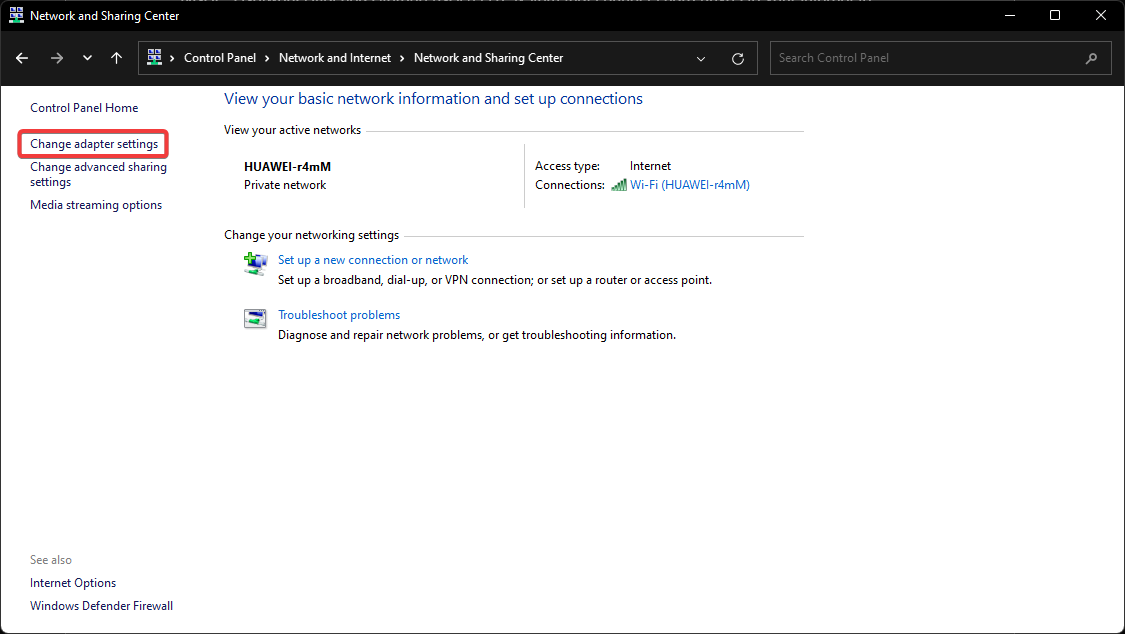Screen dimensions: 1125x634
Task: Click the Set up a new connection icon
Action: (255, 264)
